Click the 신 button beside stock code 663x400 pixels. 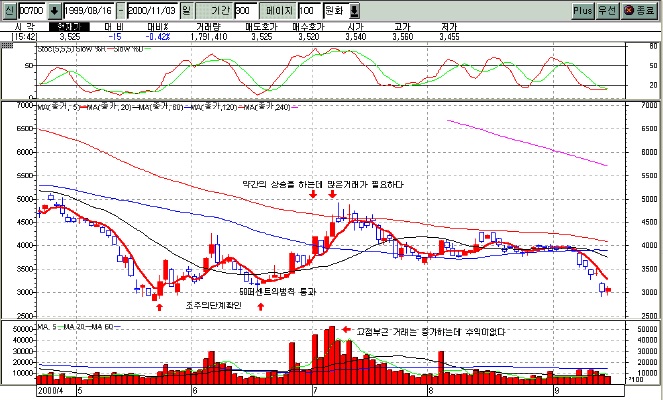tap(10, 11)
